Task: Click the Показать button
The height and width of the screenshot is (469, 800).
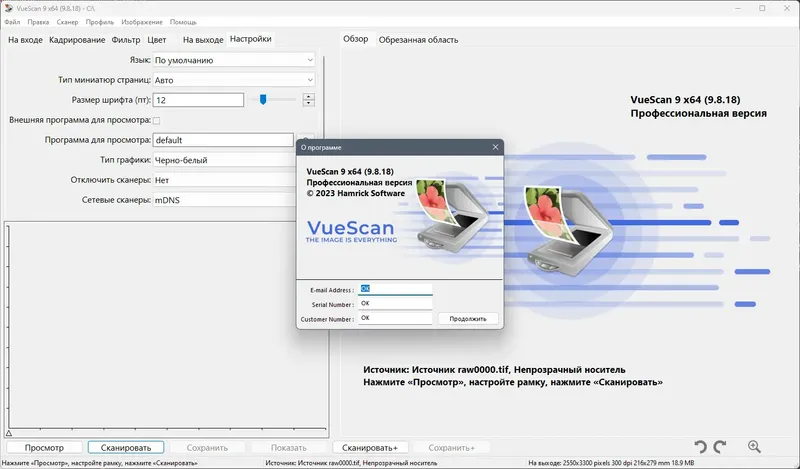Action: coord(289,448)
